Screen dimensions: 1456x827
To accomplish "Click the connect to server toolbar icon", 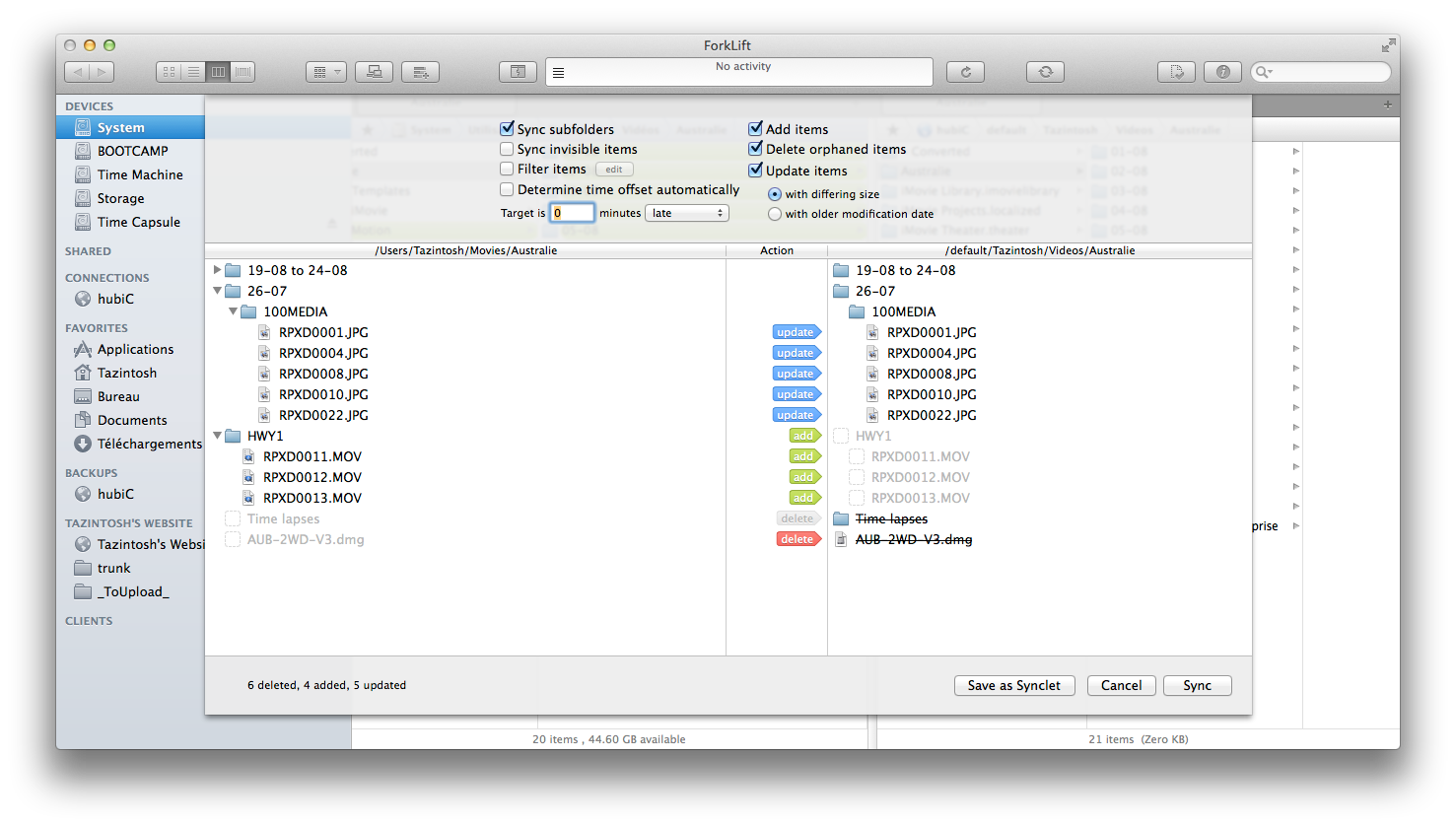I will point(374,72).
